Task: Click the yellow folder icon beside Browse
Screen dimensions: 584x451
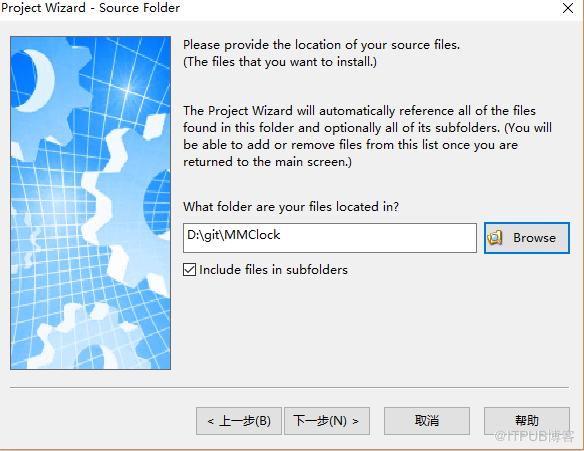Action: pos(495,238)
